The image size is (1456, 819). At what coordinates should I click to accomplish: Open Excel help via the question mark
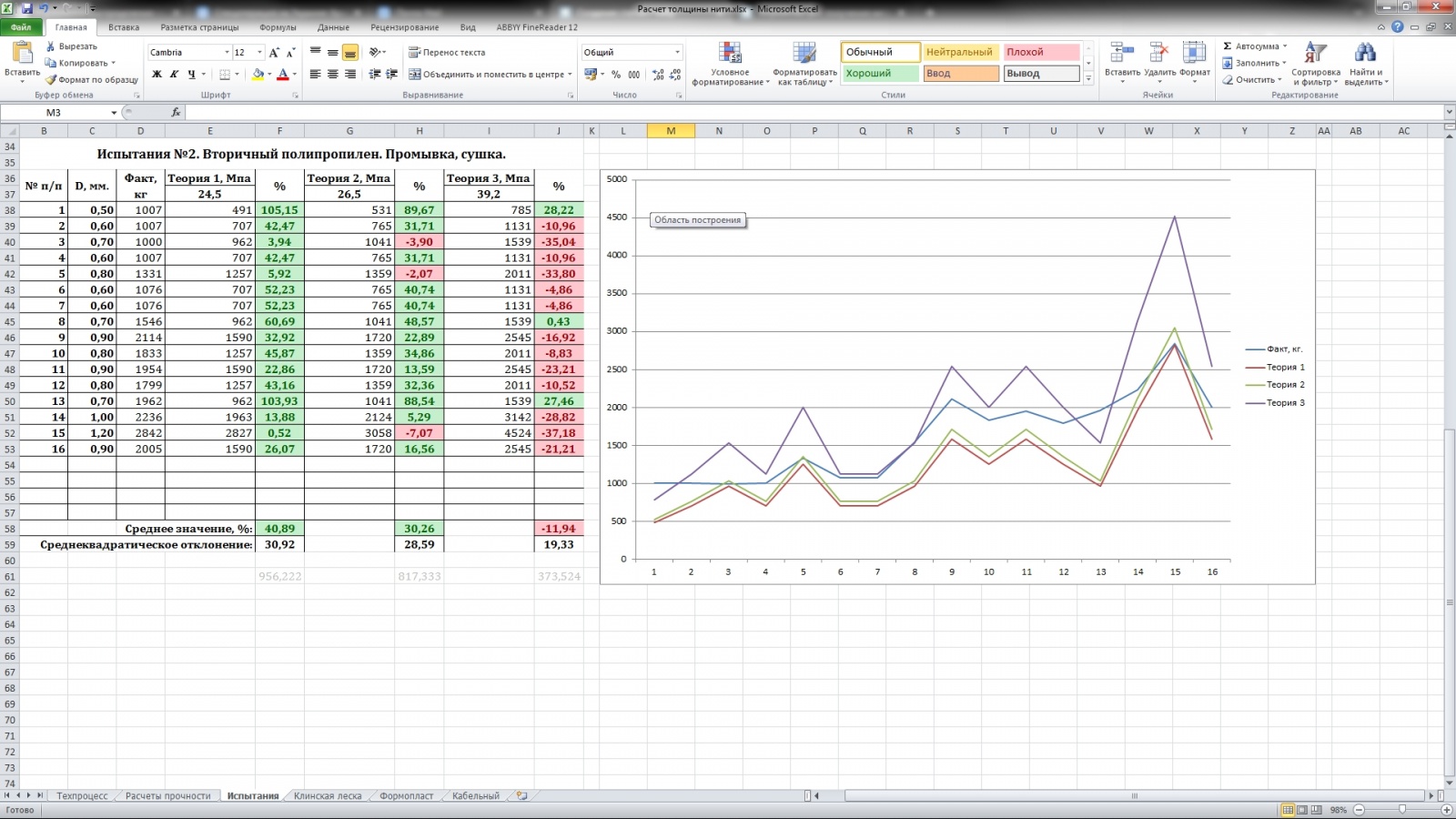[x=1397, y=27]
